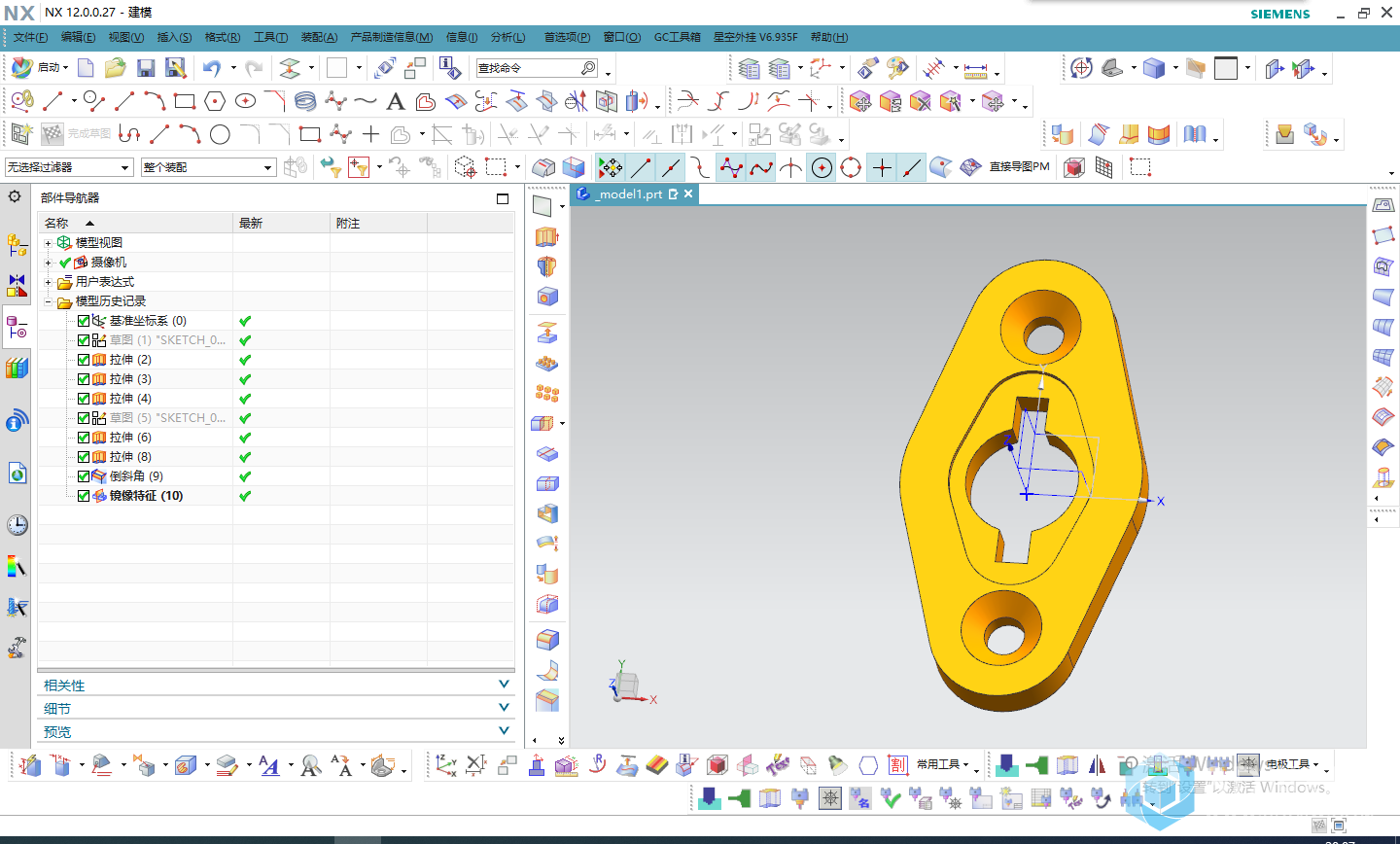Open the Assembly Navigator sidebar icon
This screenshot has height=844, width=1400.
point(17,245)
